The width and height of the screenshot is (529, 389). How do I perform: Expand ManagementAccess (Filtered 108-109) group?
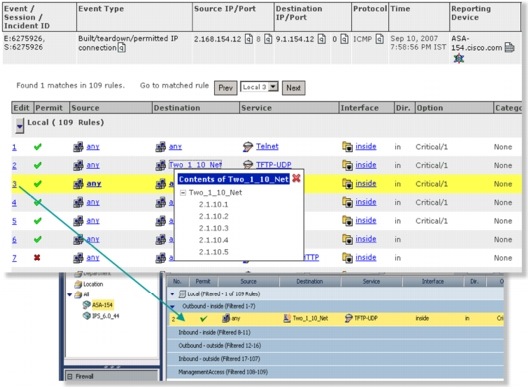223,372
